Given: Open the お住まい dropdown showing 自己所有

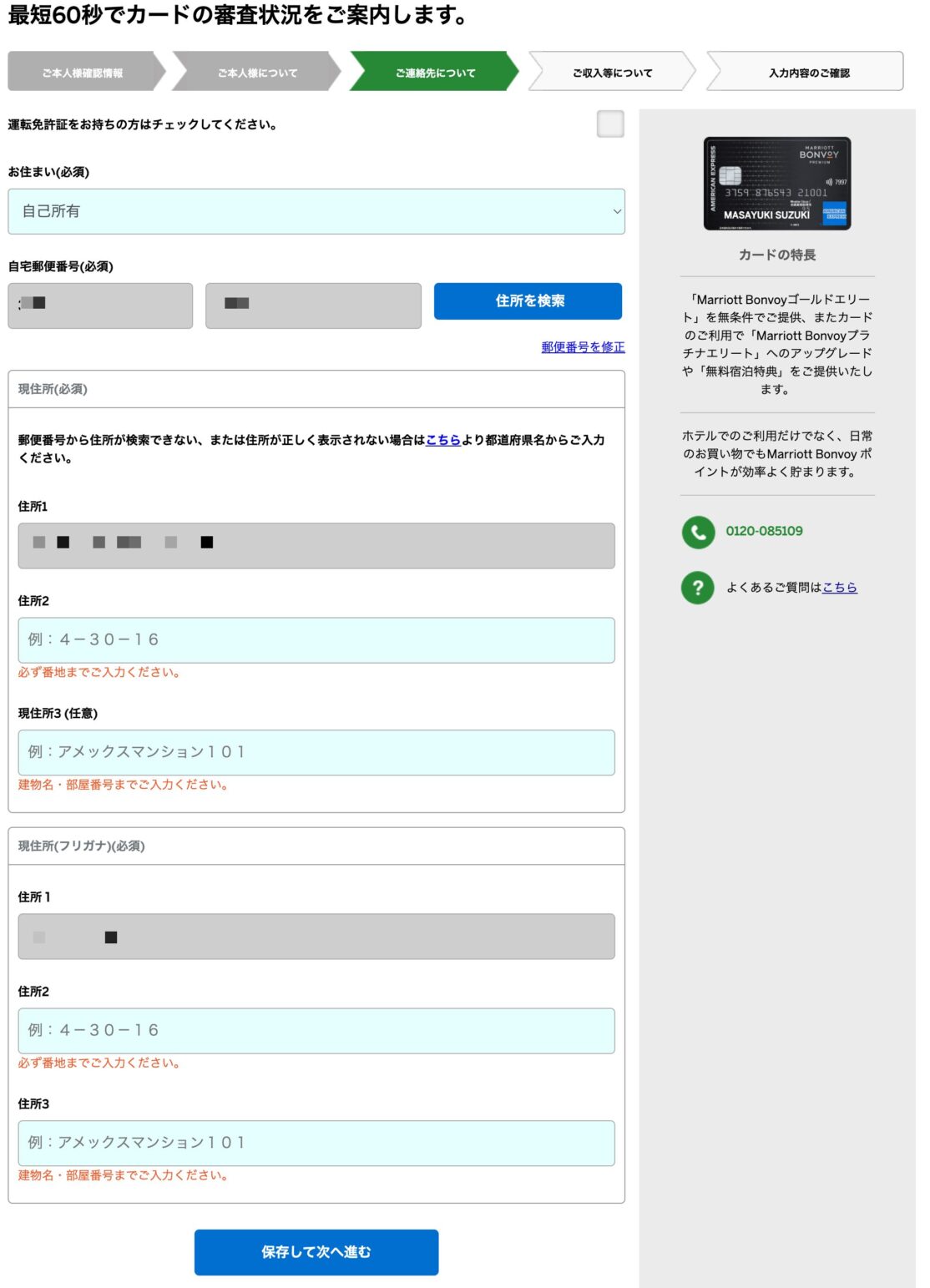Looking at the screenshot, I should [x=316, y=211].
